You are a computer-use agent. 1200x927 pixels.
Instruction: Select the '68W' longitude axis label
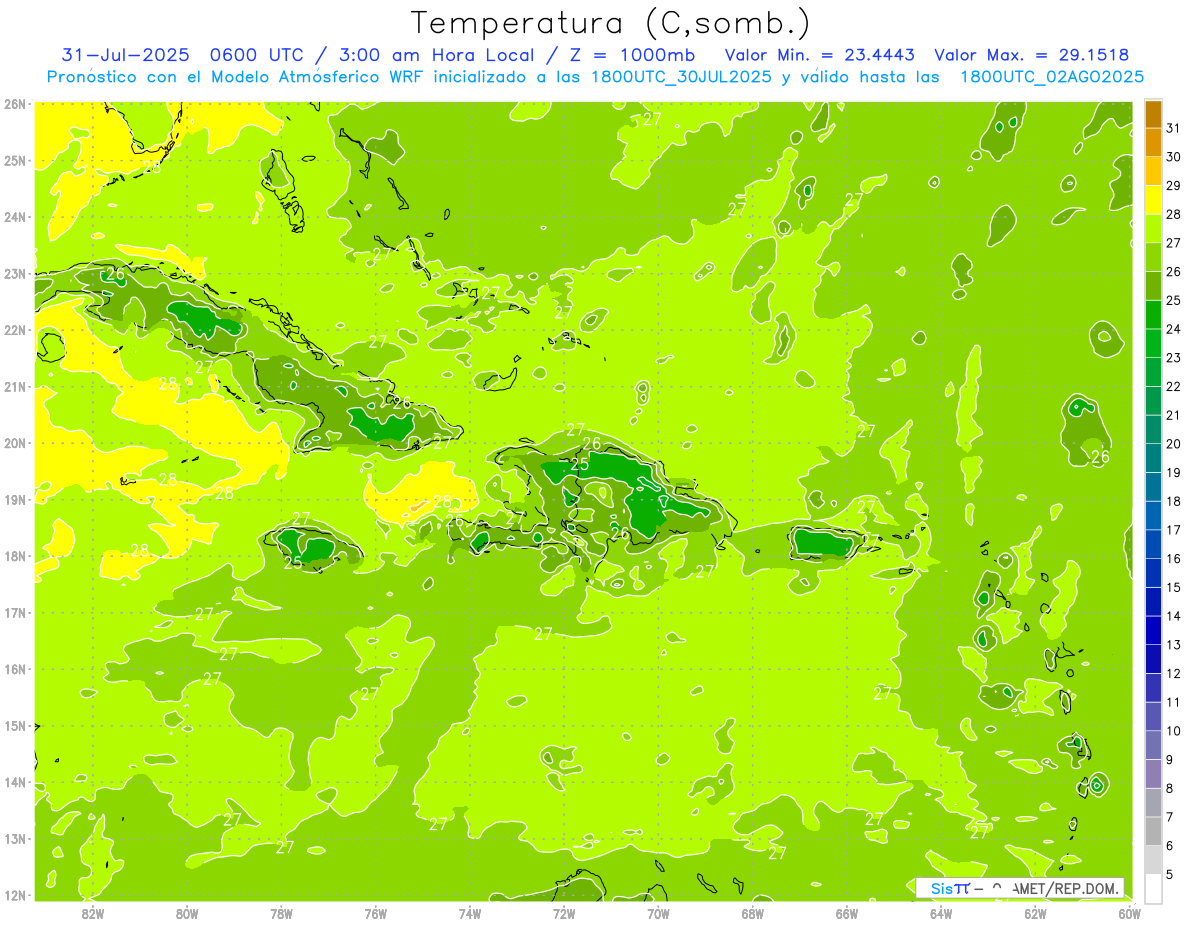(753, 913)
